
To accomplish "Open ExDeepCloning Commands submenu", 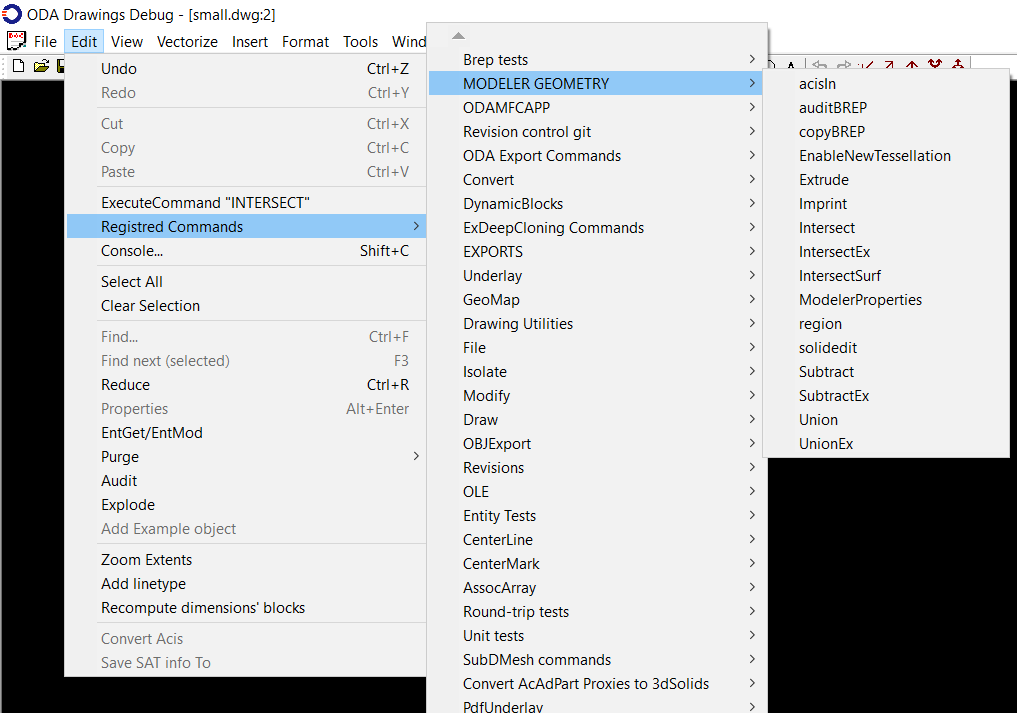I will tap(597, 228).
